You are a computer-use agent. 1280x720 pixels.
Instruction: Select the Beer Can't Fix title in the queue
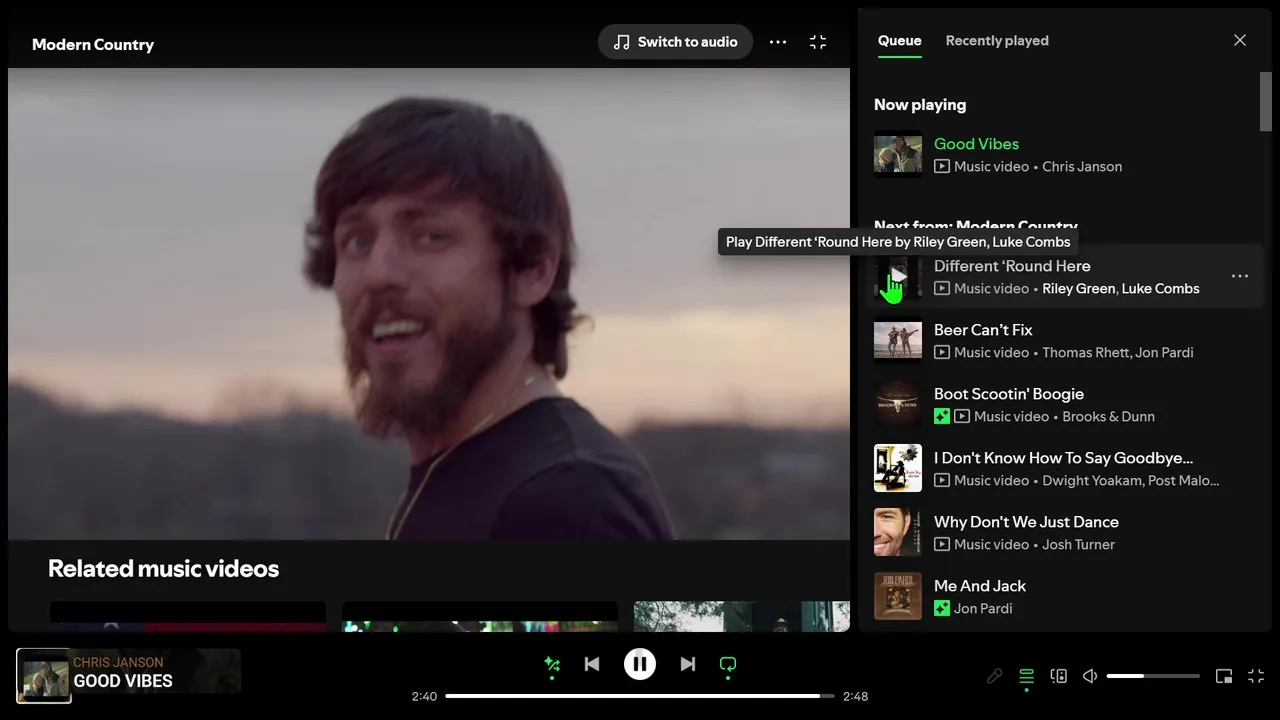(983, 330)
